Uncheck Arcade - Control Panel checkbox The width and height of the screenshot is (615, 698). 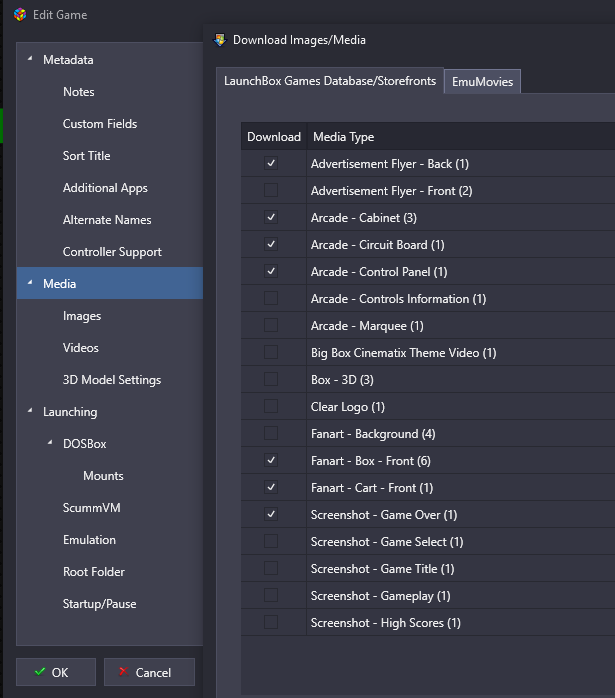coord(271,272)
